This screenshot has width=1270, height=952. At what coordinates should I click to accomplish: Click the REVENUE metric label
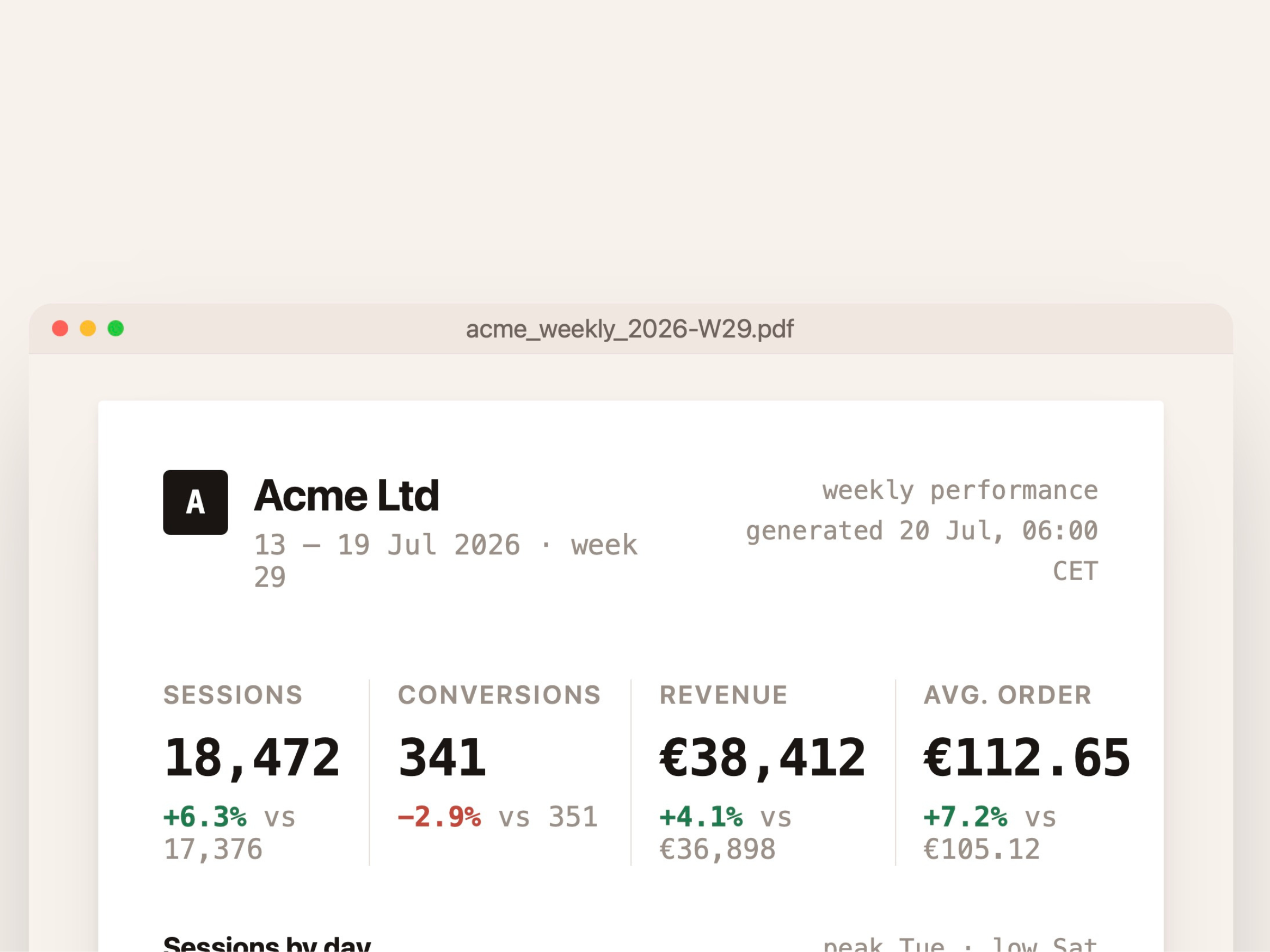723,695
